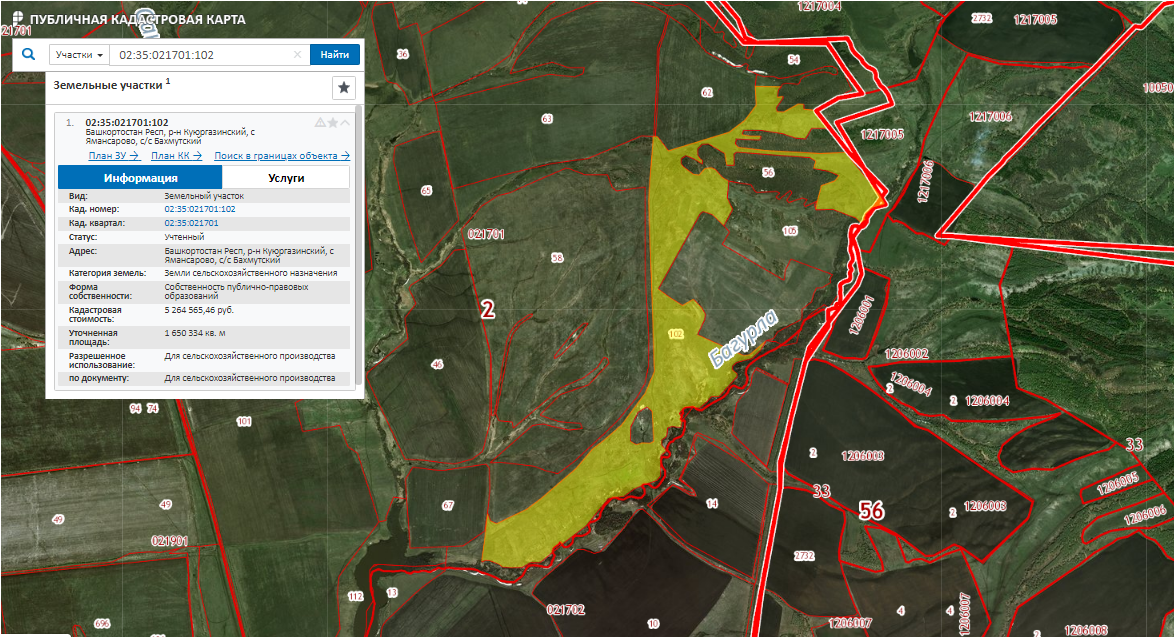Screen dimensions: 1175x638
Task: Click Поиск в границах объекта link
Action: tap(282, 156)
